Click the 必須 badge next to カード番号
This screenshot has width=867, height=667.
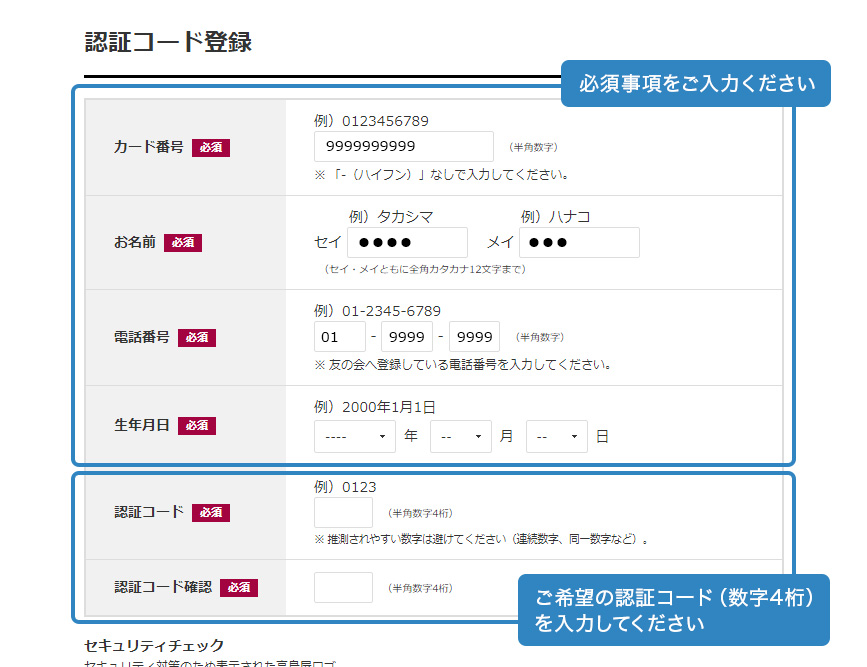click(211, 146)
